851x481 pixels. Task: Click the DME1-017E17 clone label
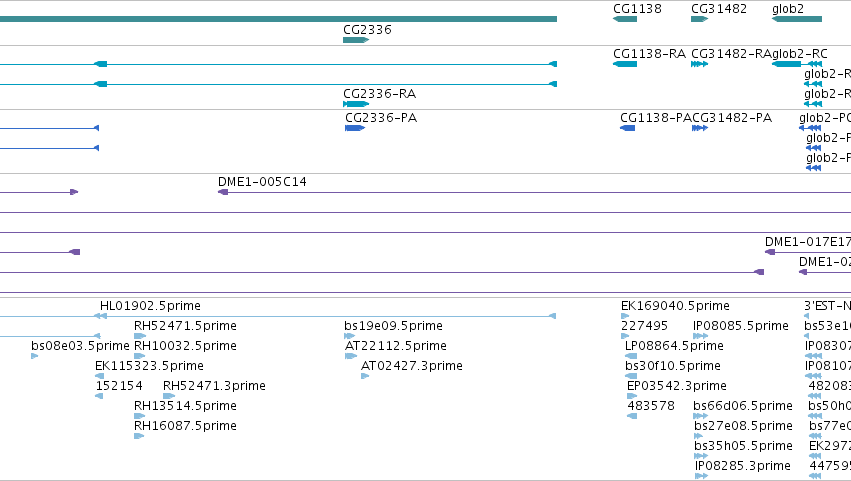(808, 242)
